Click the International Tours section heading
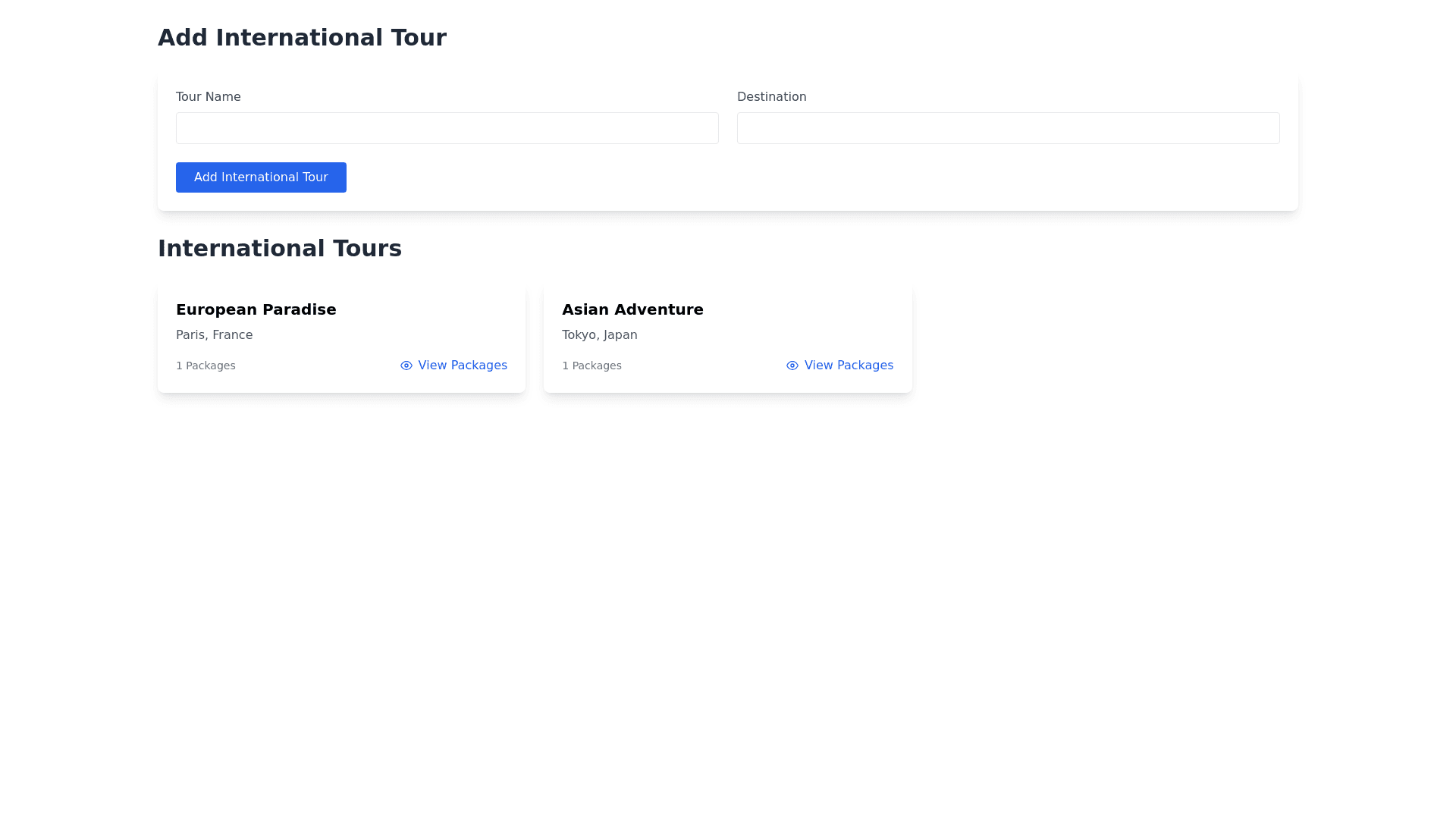 (279, 249)
